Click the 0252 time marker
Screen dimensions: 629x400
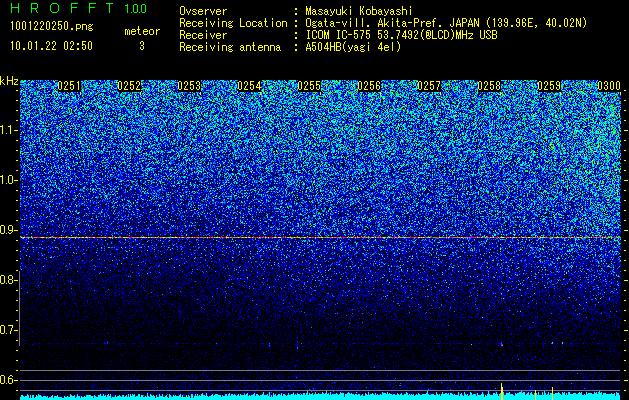(x=129, y=86)
